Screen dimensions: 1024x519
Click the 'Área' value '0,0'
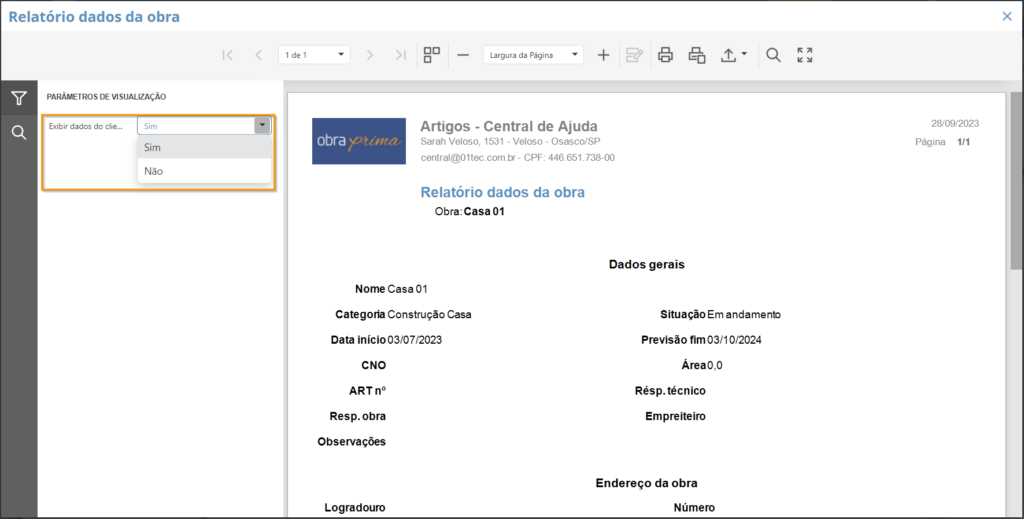click(x=715, y=366)
